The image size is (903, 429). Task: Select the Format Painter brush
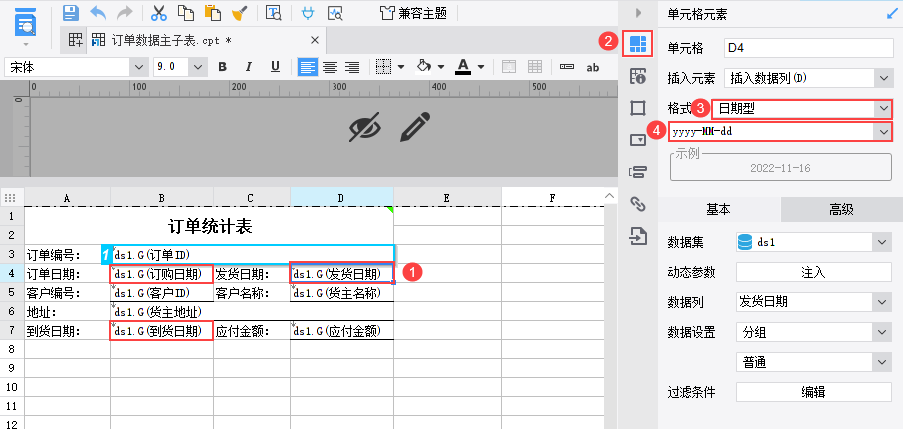pos(240,13)
